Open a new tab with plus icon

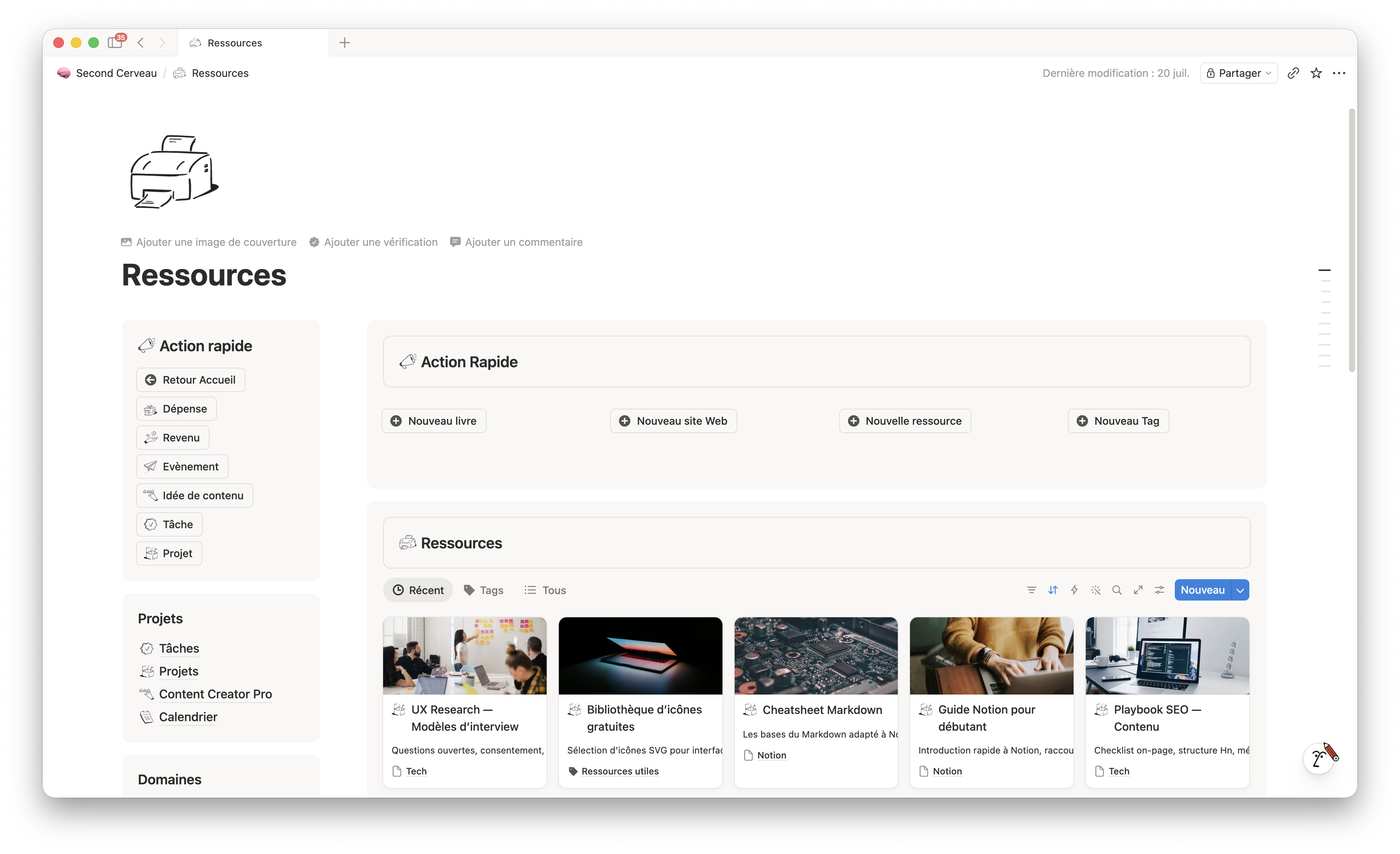(344, 43)
